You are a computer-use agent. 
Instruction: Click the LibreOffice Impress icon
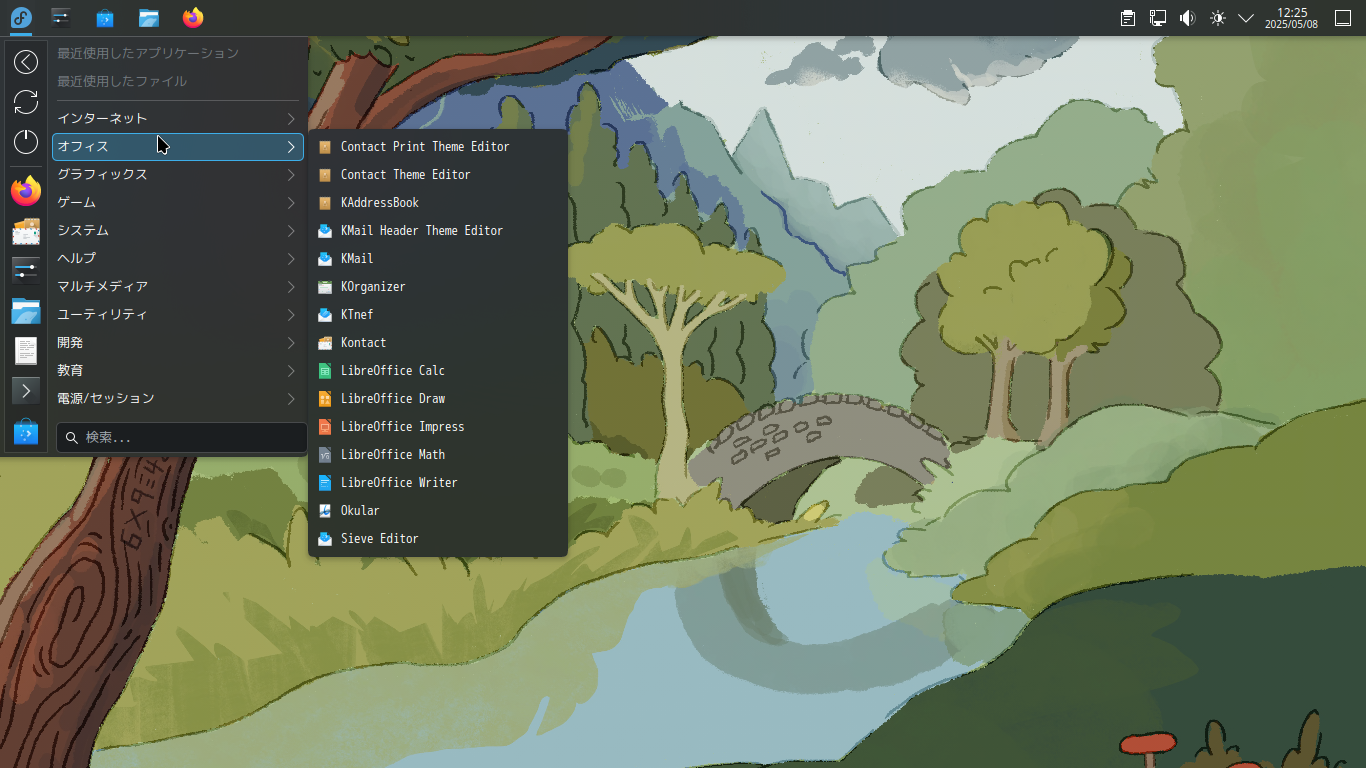tap(324, 427)
